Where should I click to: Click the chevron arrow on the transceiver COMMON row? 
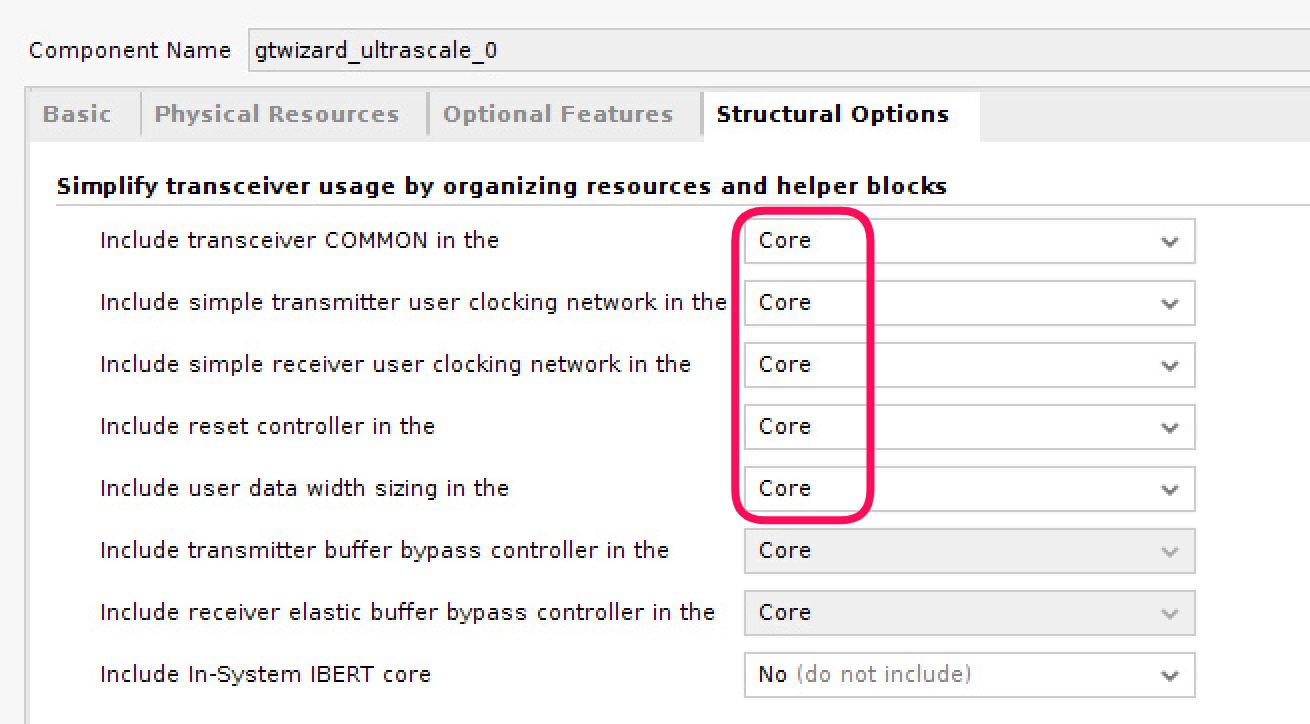[x=1169, y=242]
